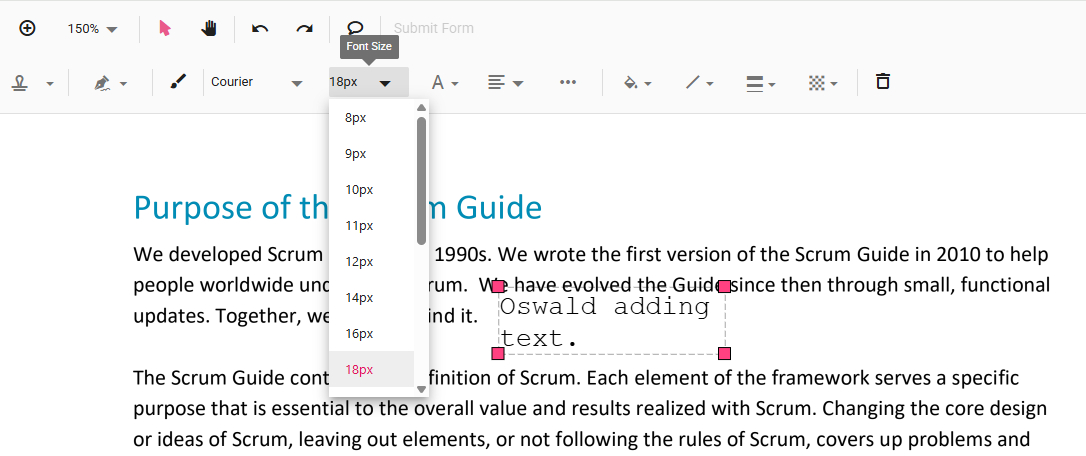Click font size list scroll up arrow
This screenshot has height=456, width=1086.
coord(421,107)
